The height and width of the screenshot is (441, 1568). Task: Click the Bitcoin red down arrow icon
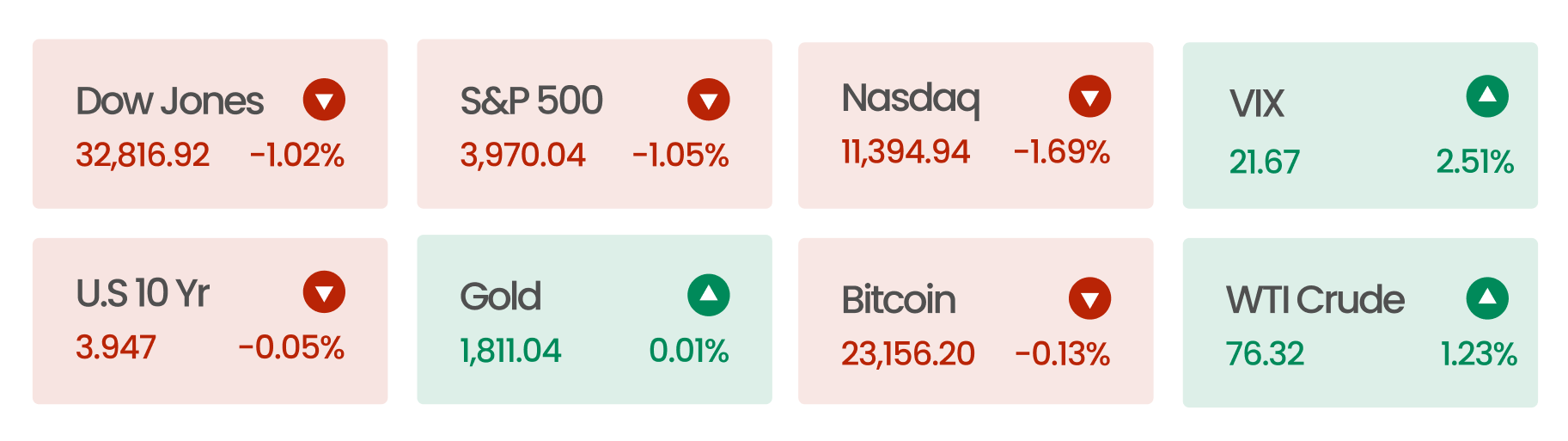point(1089,298)
